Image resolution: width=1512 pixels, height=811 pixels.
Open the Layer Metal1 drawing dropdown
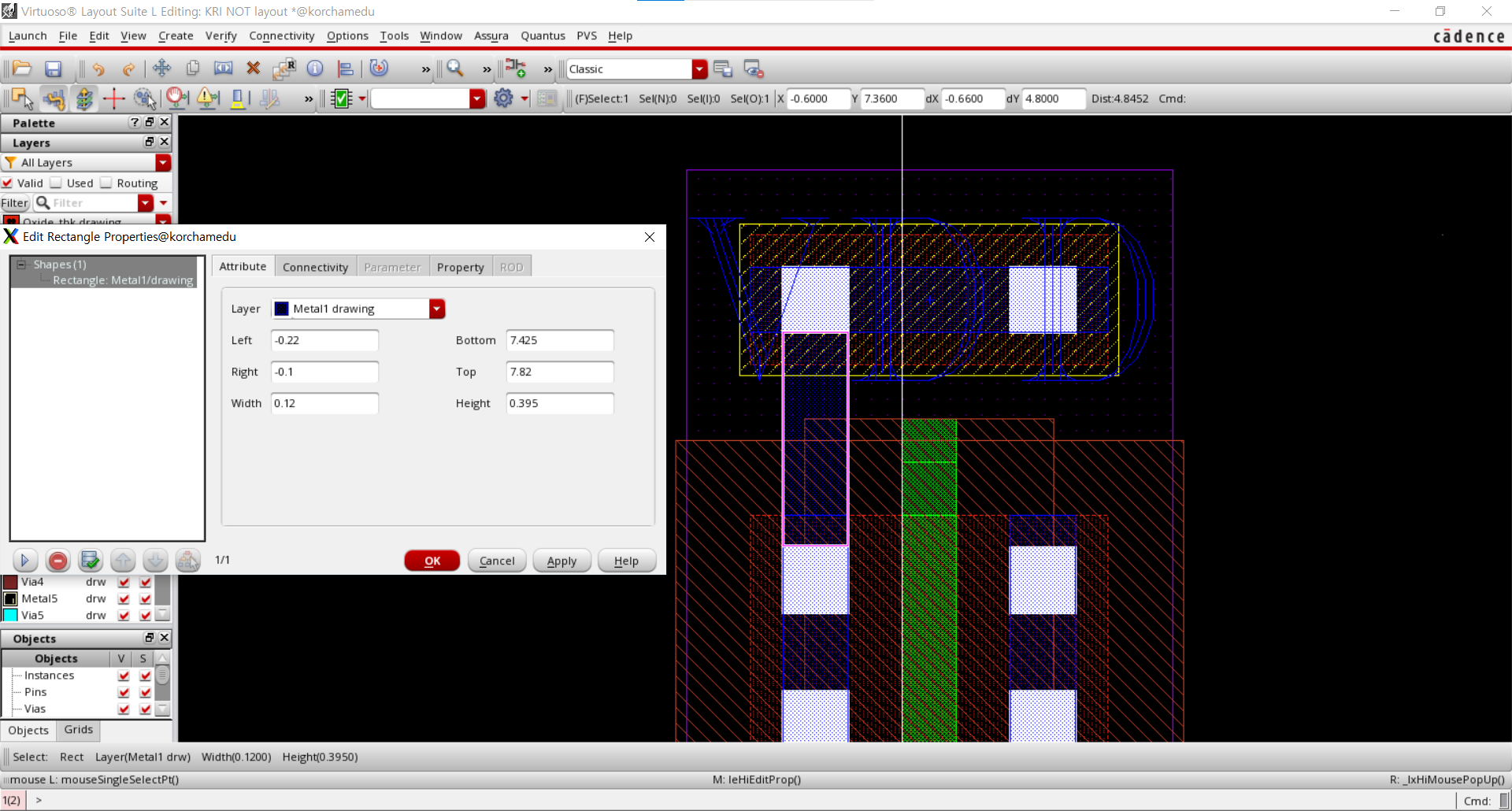(437, 309)
